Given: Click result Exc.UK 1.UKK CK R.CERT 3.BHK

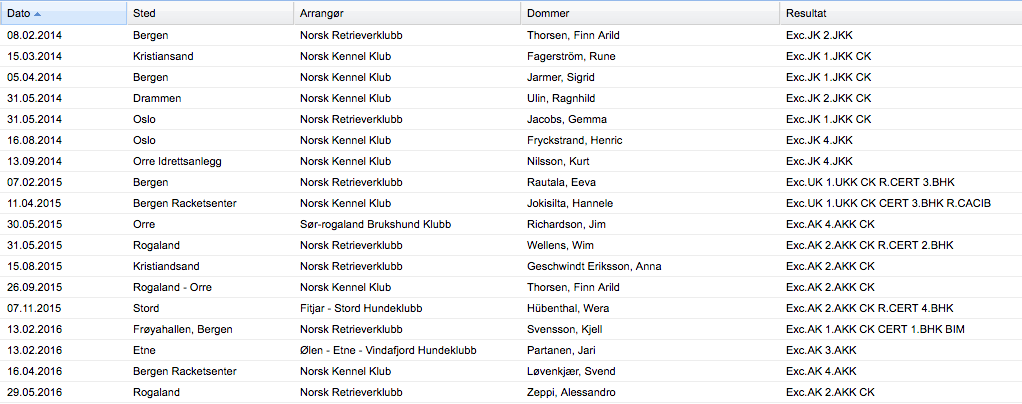Looking at the screenshot, I should coord(870,182).
